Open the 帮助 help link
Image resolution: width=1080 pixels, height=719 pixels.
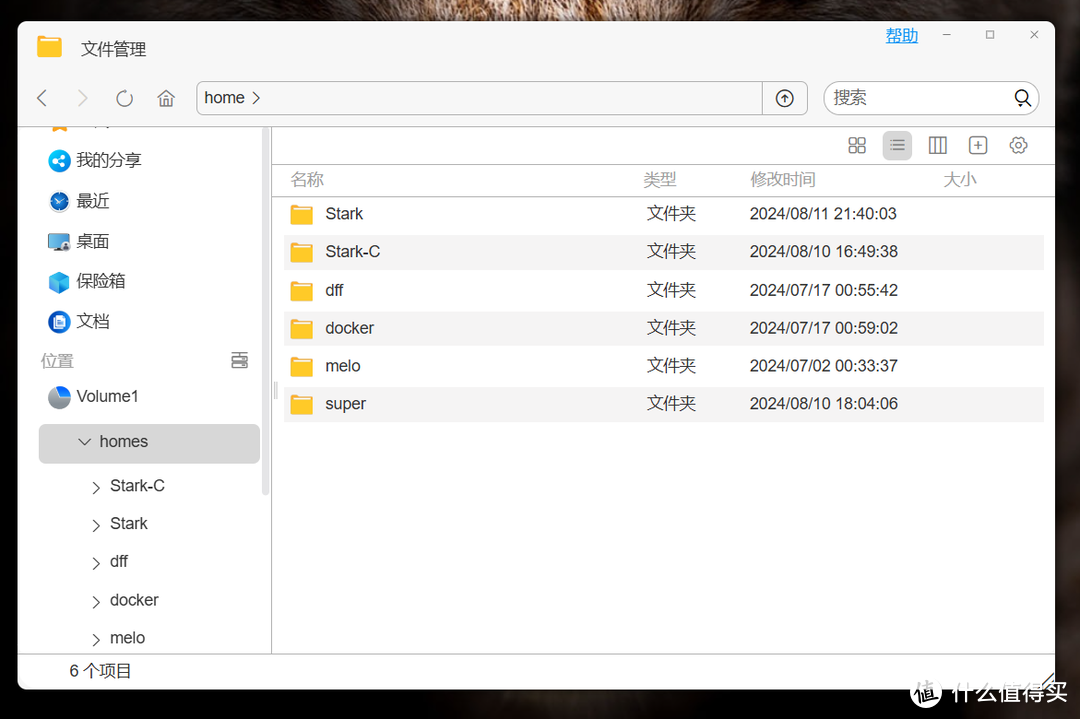pyautogui.click(x=902, y=35)
